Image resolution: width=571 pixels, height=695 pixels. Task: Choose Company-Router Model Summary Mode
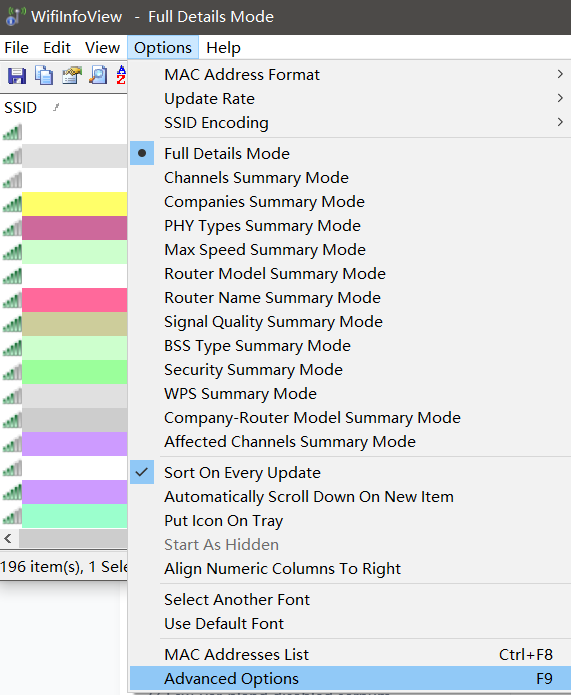(350, 417)
